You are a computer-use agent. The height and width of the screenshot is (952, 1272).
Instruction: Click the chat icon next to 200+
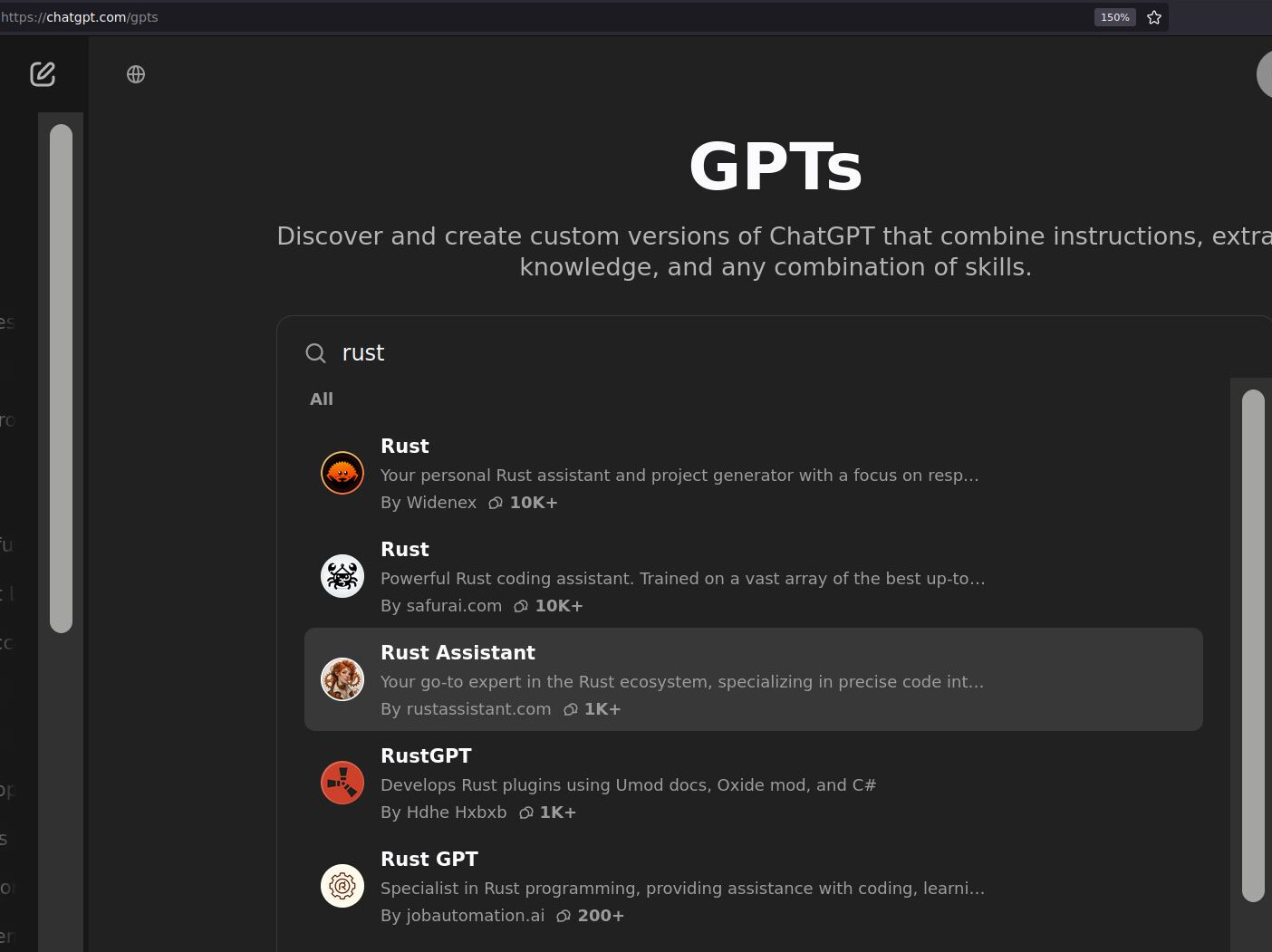(x=563, y=916)
